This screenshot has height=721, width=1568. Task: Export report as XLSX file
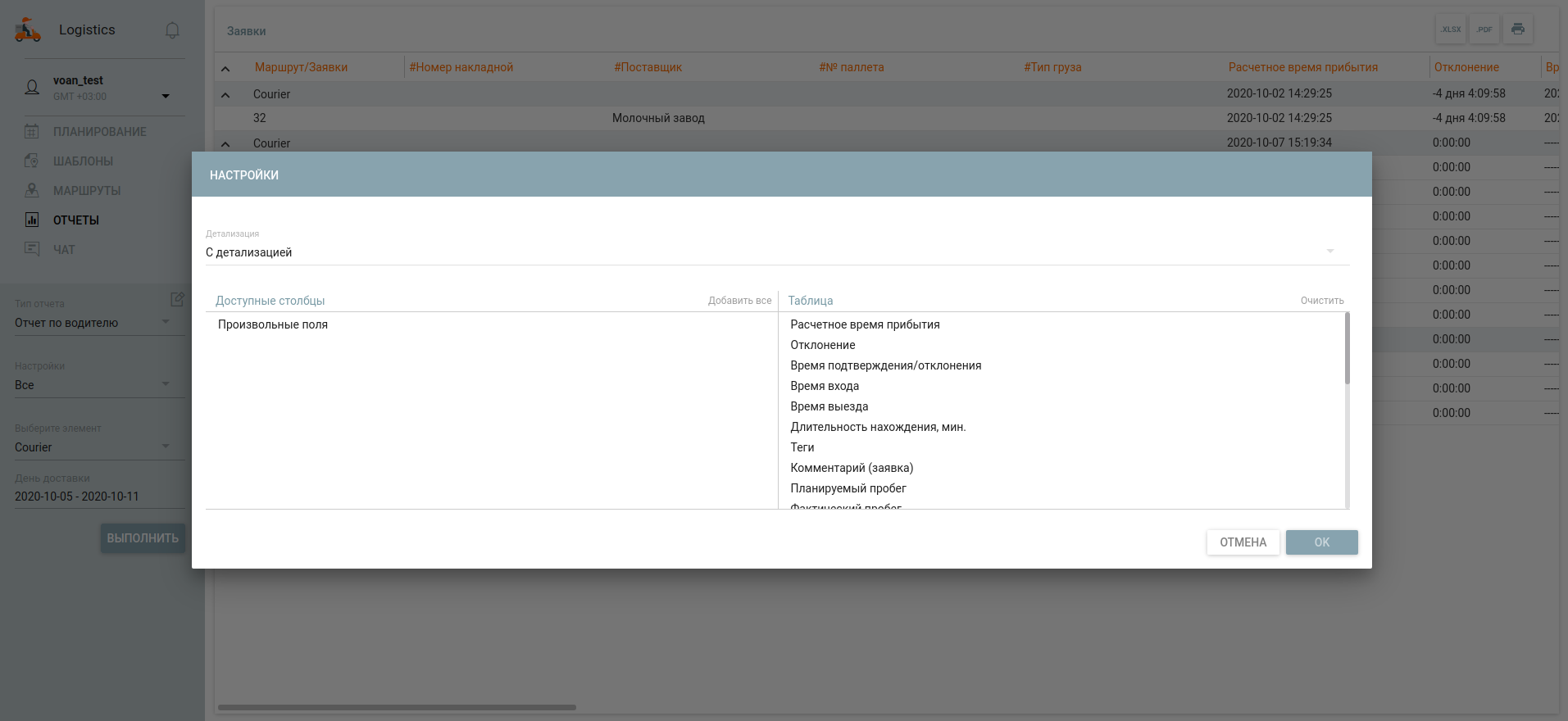[x=1451, y=29]
